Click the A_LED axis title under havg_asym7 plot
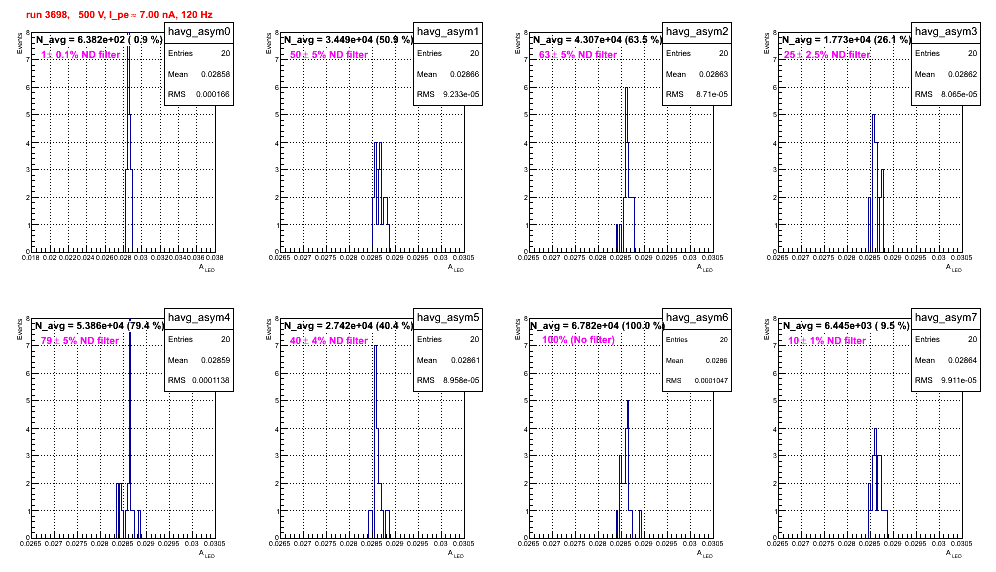This screenshot has height=572, width=996. click(954, 554)
